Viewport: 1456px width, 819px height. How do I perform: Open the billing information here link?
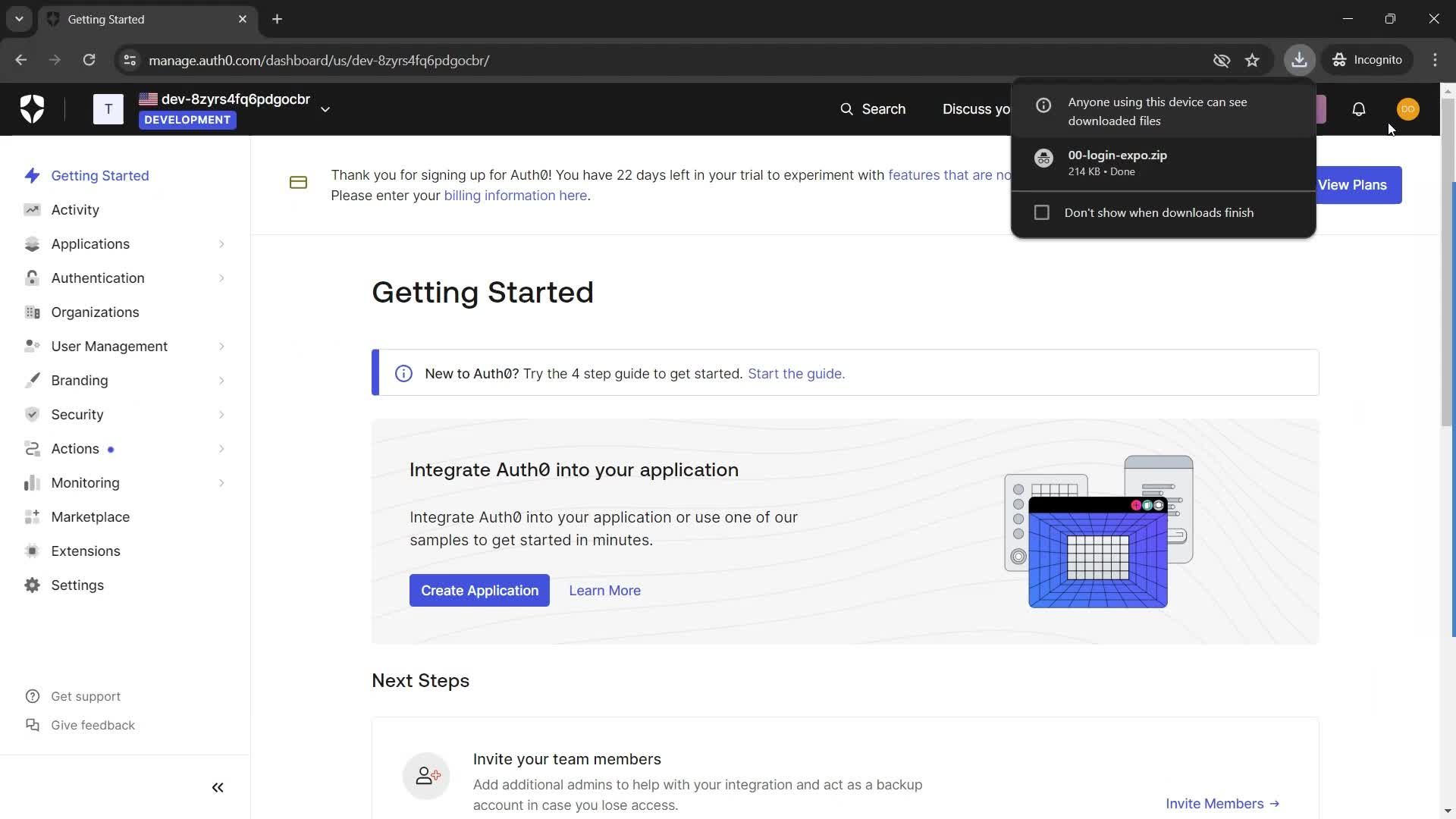(x=515, y=196)
